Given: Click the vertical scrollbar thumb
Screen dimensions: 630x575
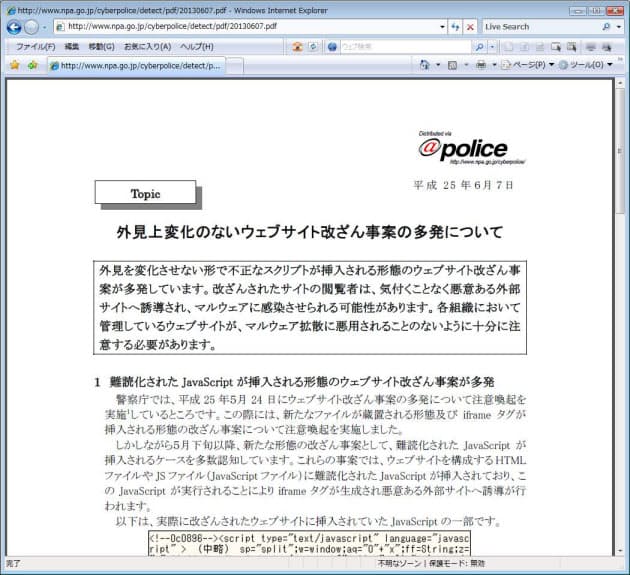Looking at the screenshot, I should click(620, 152).
